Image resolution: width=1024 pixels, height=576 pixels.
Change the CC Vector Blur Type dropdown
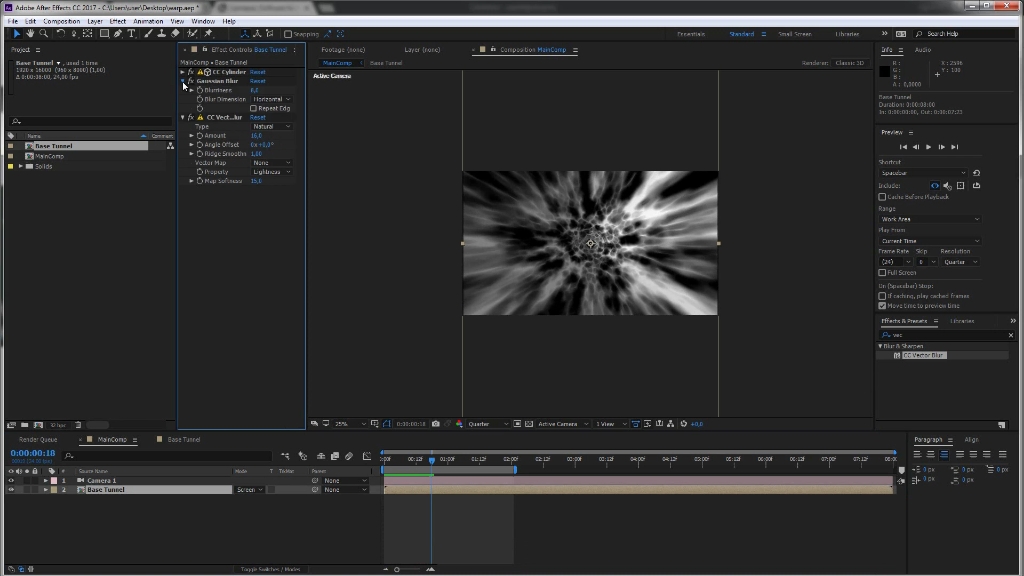click(272, 127)
